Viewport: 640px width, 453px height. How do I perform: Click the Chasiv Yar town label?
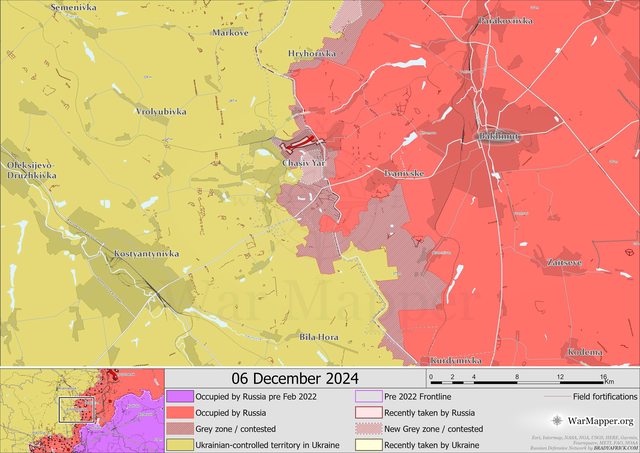coord(304,162)
